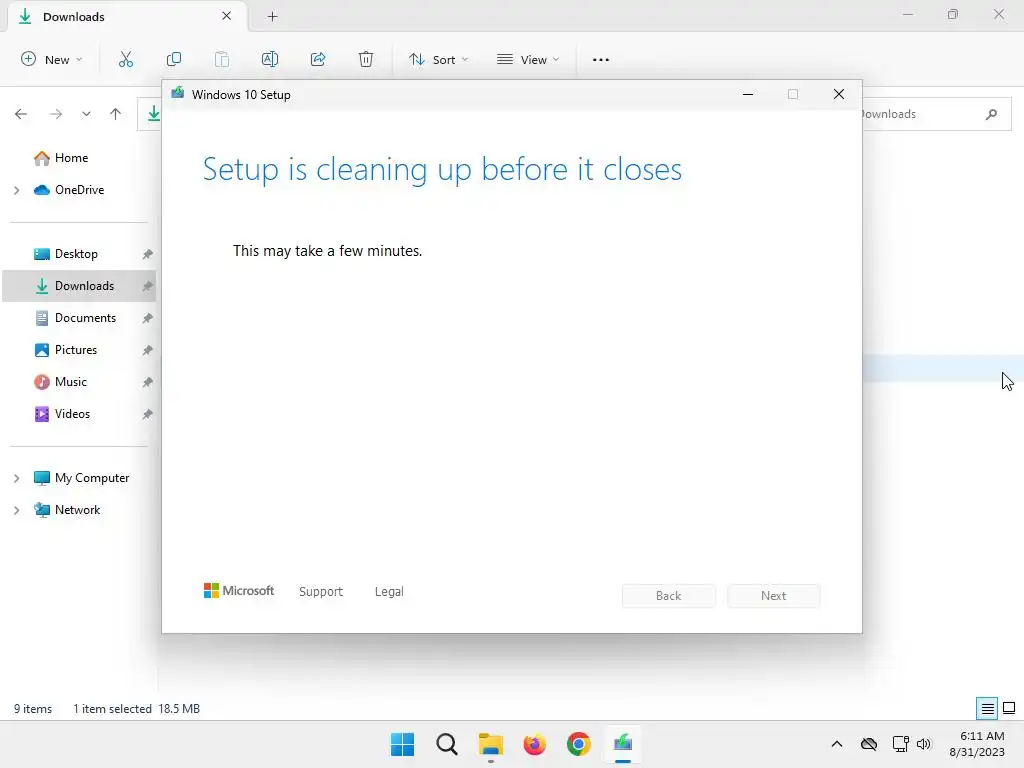This screenshot has height=768, width=1024.
Task: Click the Microsoft logo in Setup footer
Action: pyautogui.click(x=239, y=591)
